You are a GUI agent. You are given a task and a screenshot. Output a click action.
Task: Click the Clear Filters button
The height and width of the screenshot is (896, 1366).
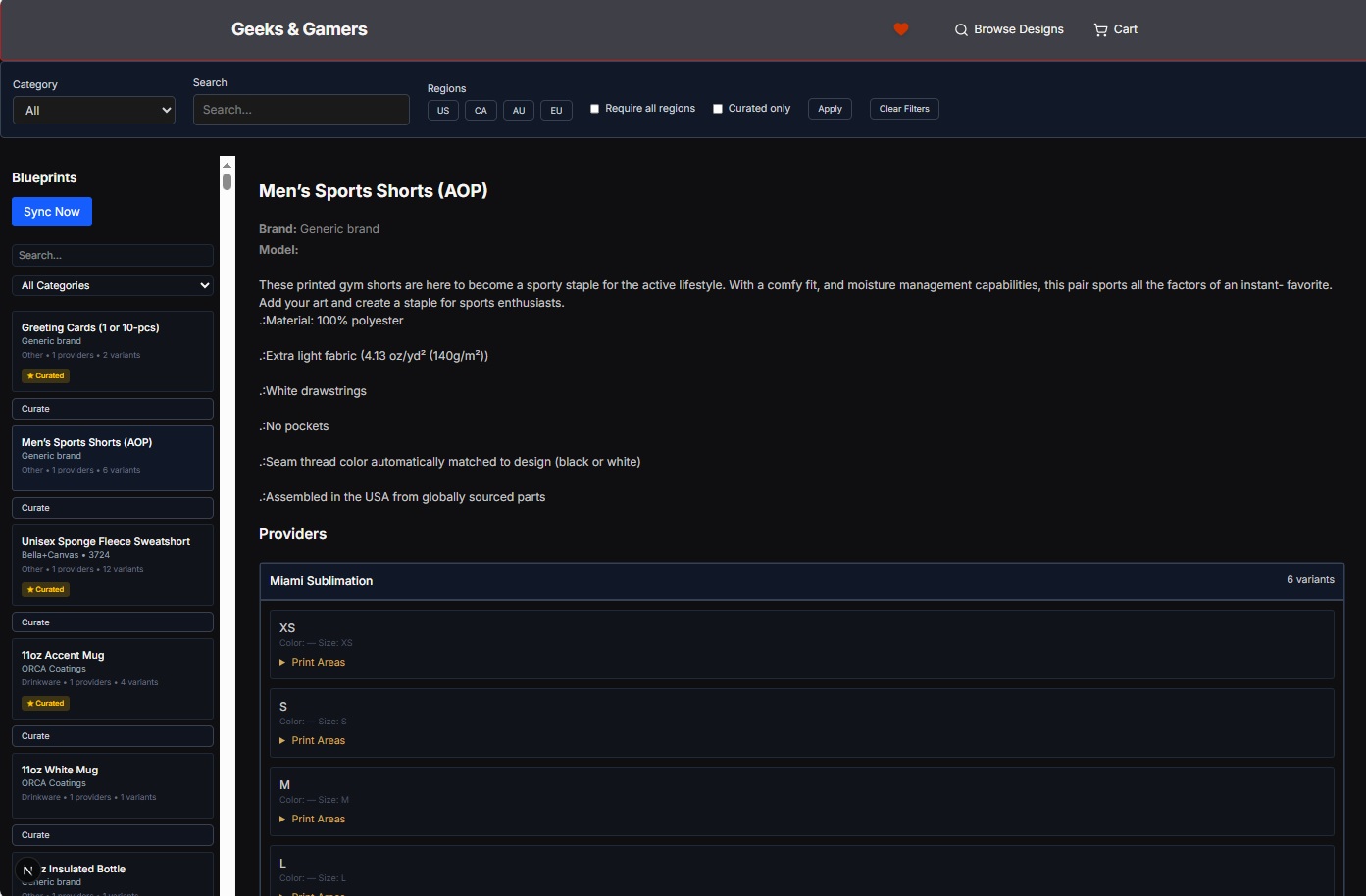coord(904,109)
